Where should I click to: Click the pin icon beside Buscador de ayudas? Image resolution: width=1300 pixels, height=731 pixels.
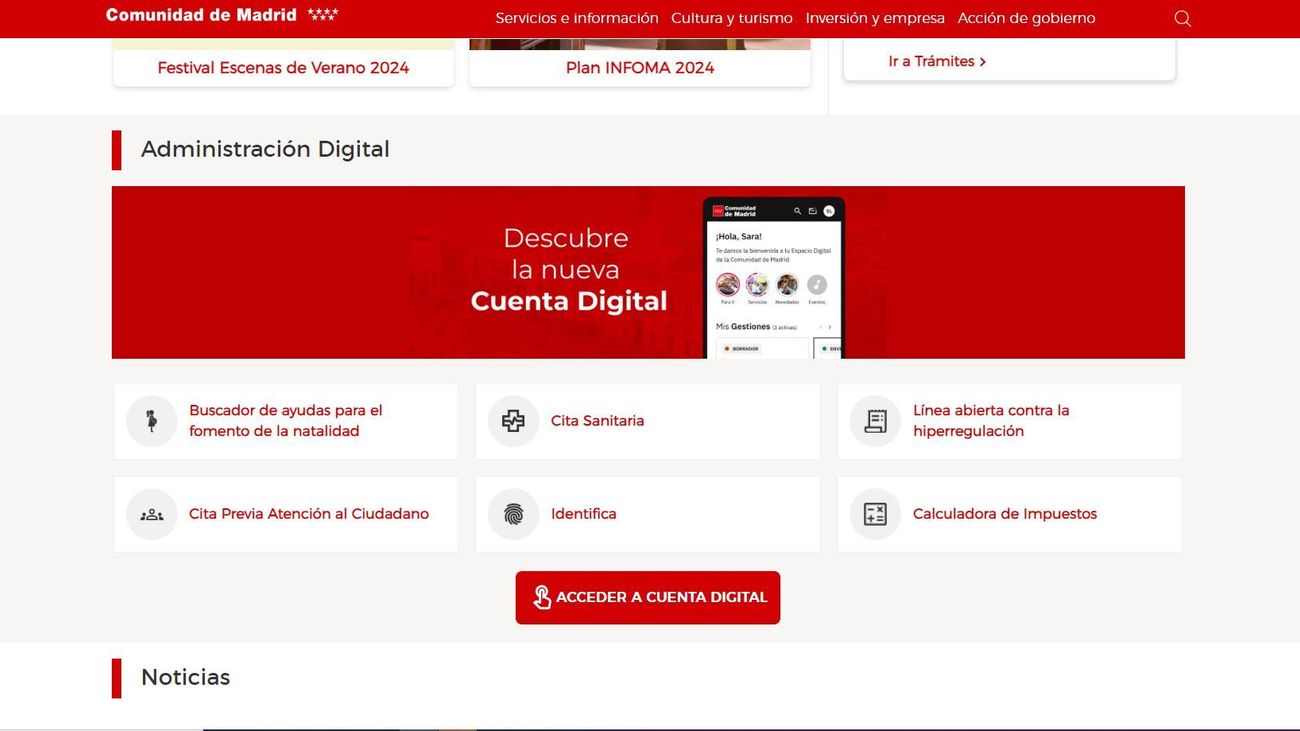click(x=151, y=420)
